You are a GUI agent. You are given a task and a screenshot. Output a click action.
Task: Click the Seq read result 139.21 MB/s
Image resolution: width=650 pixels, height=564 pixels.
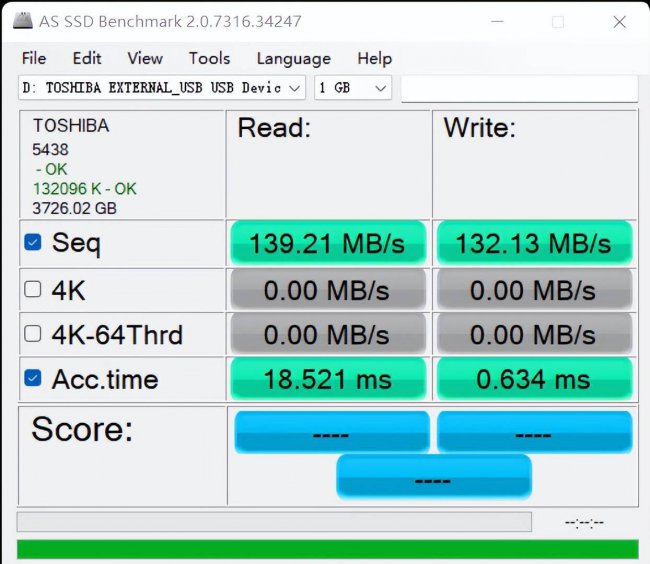coord(328,243)
